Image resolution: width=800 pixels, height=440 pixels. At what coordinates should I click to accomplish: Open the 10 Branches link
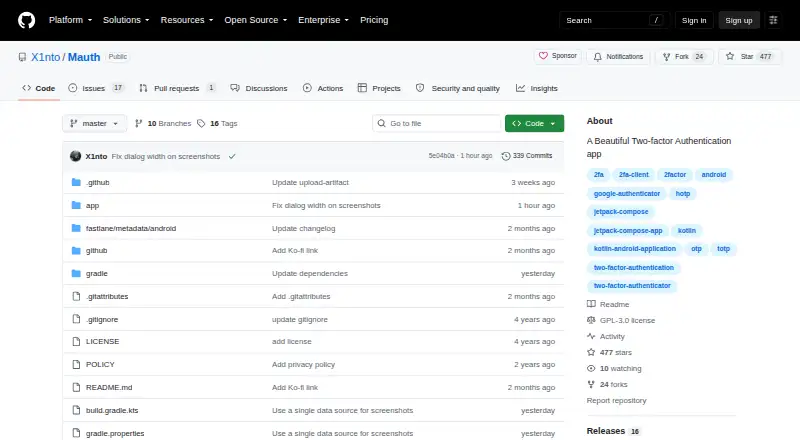click(x=163, y=124)
